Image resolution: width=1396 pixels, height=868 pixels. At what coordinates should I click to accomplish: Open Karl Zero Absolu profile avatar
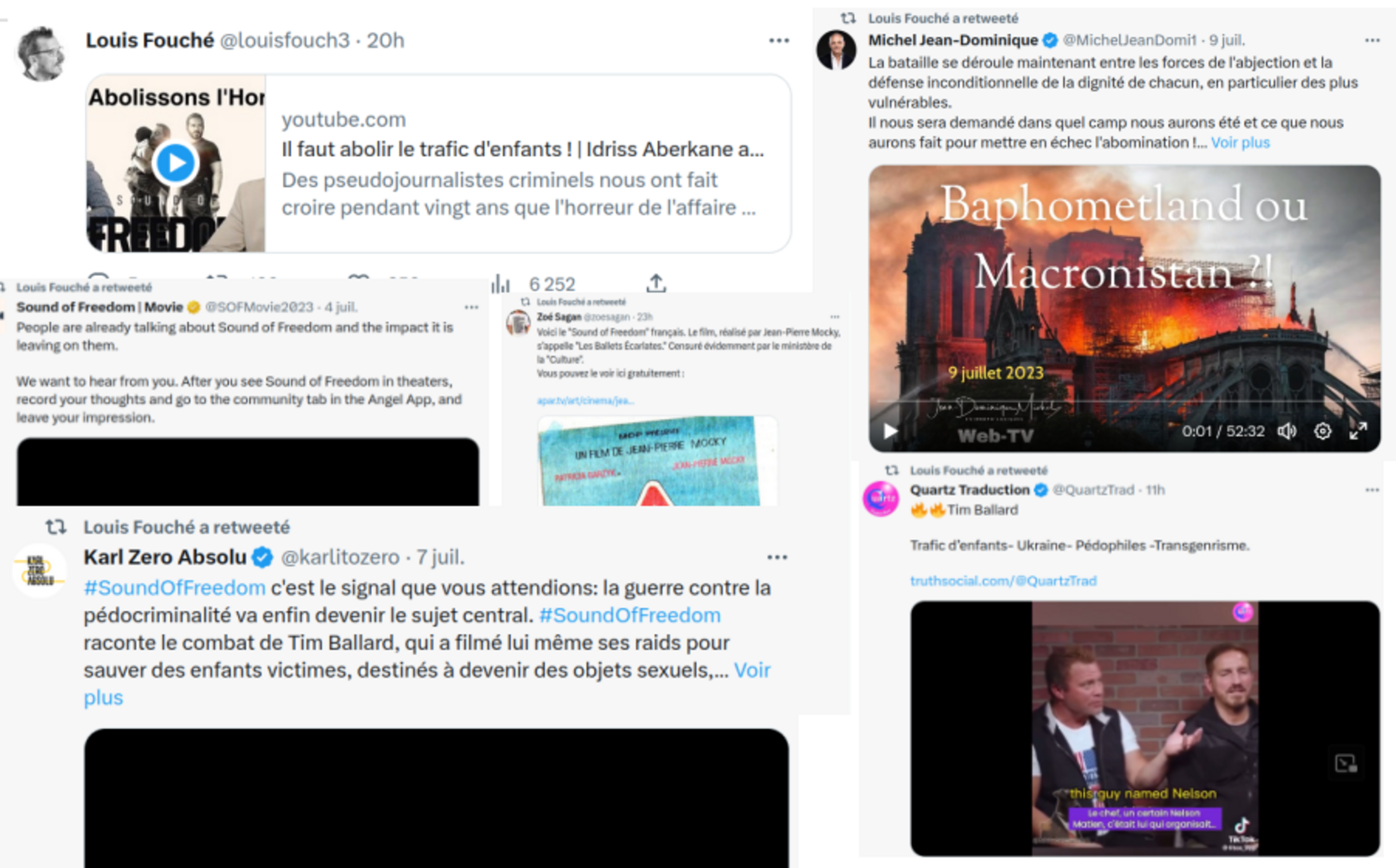[x=39, y=571]
